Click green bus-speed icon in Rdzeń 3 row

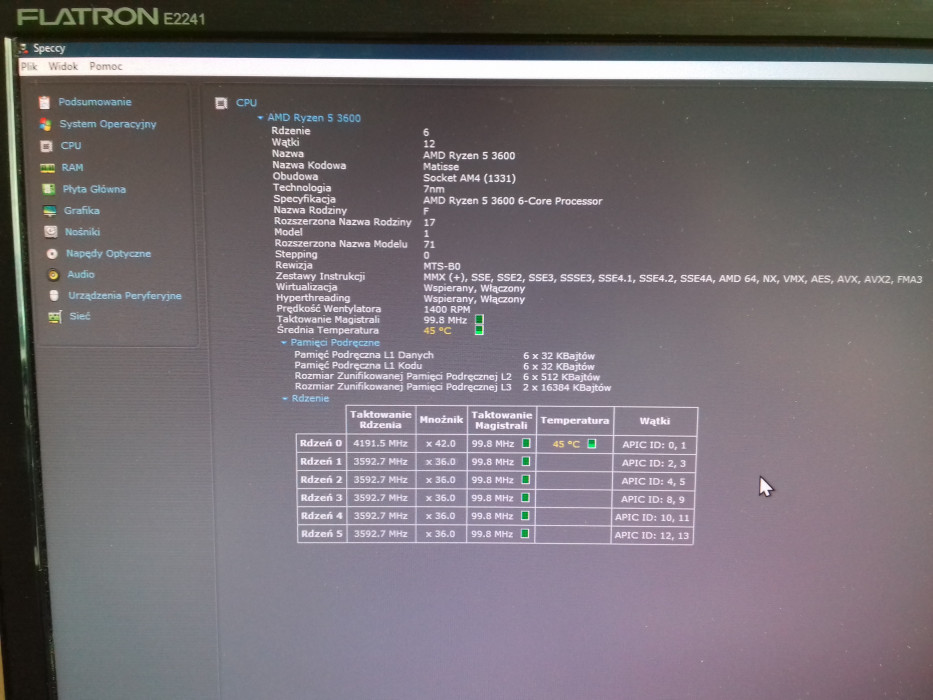coord(525,498)
